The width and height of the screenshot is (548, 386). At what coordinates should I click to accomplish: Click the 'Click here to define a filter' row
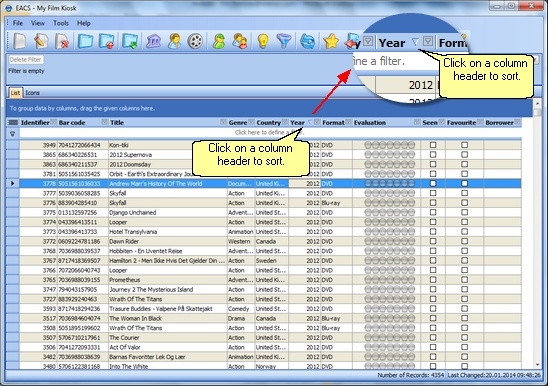coord(270,133)
